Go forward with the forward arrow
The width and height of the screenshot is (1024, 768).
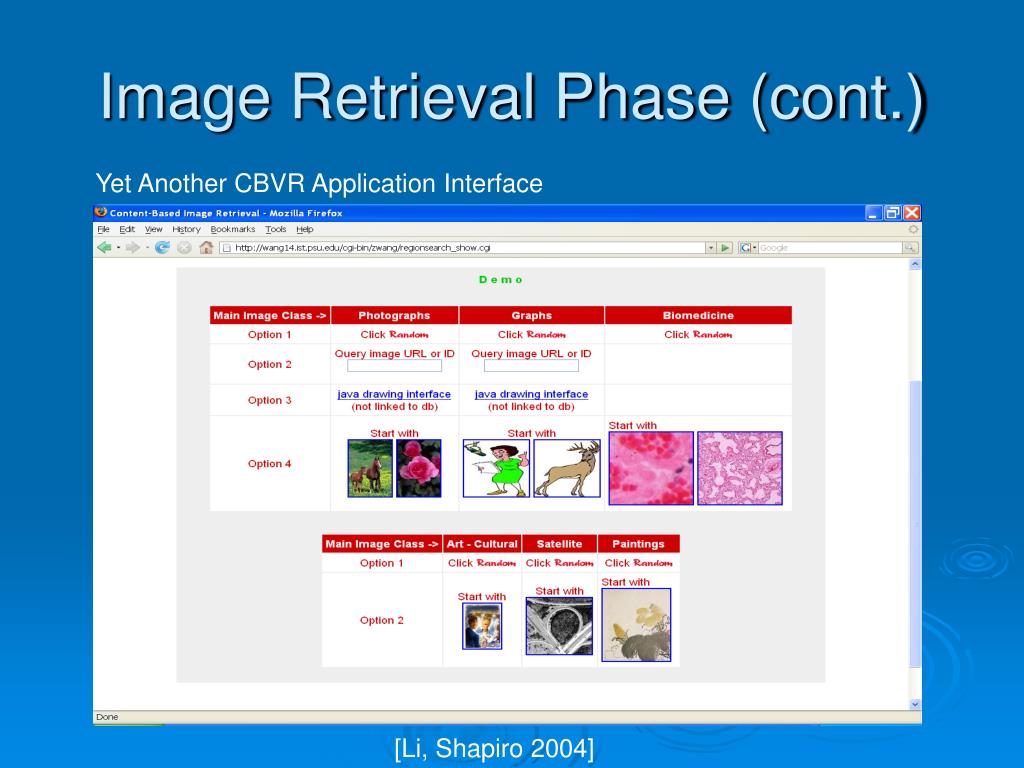(x=133, y=248)
